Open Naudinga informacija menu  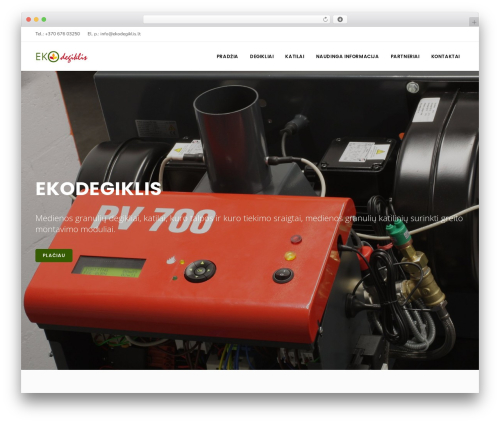[x=347, y=56]
